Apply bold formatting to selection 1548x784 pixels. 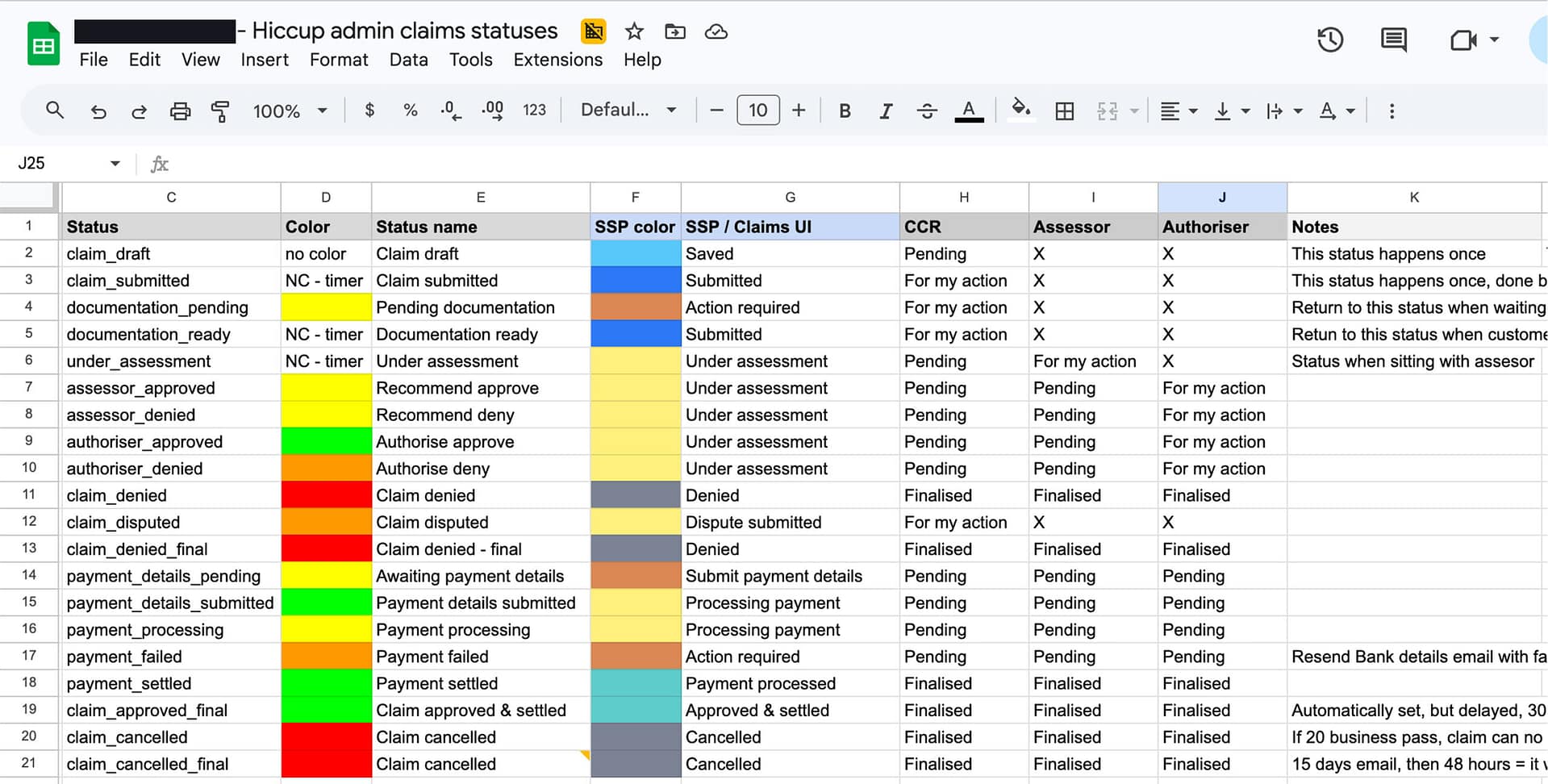pyautogui.click(x=844, y=111)
